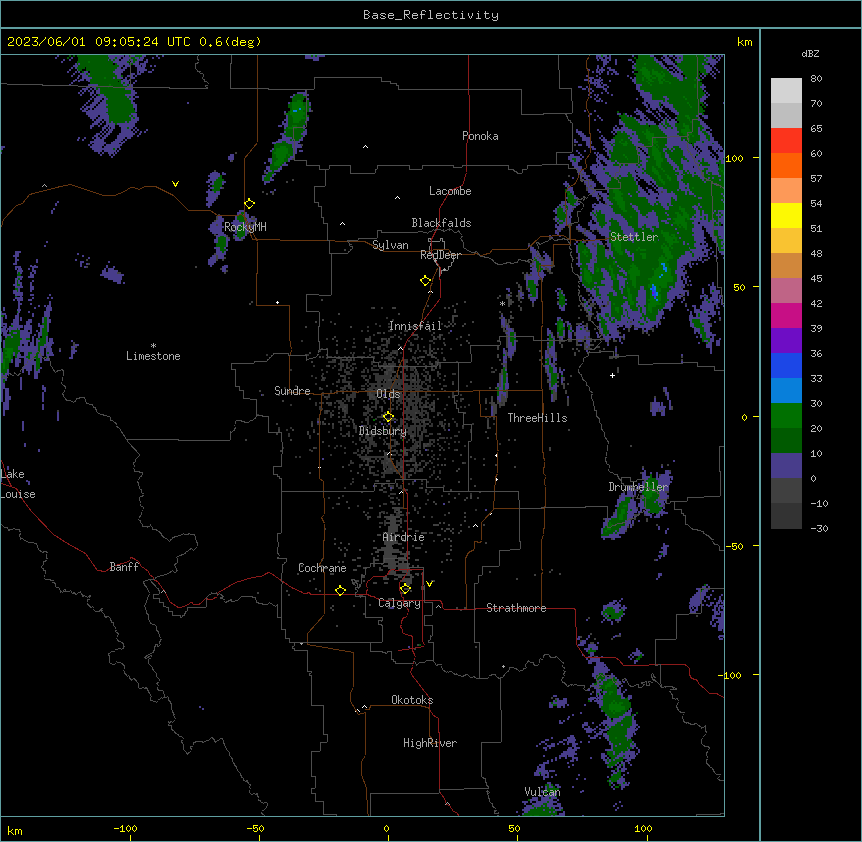Select the Cochrane label
862x842 pixels.
tap(322, 568)
